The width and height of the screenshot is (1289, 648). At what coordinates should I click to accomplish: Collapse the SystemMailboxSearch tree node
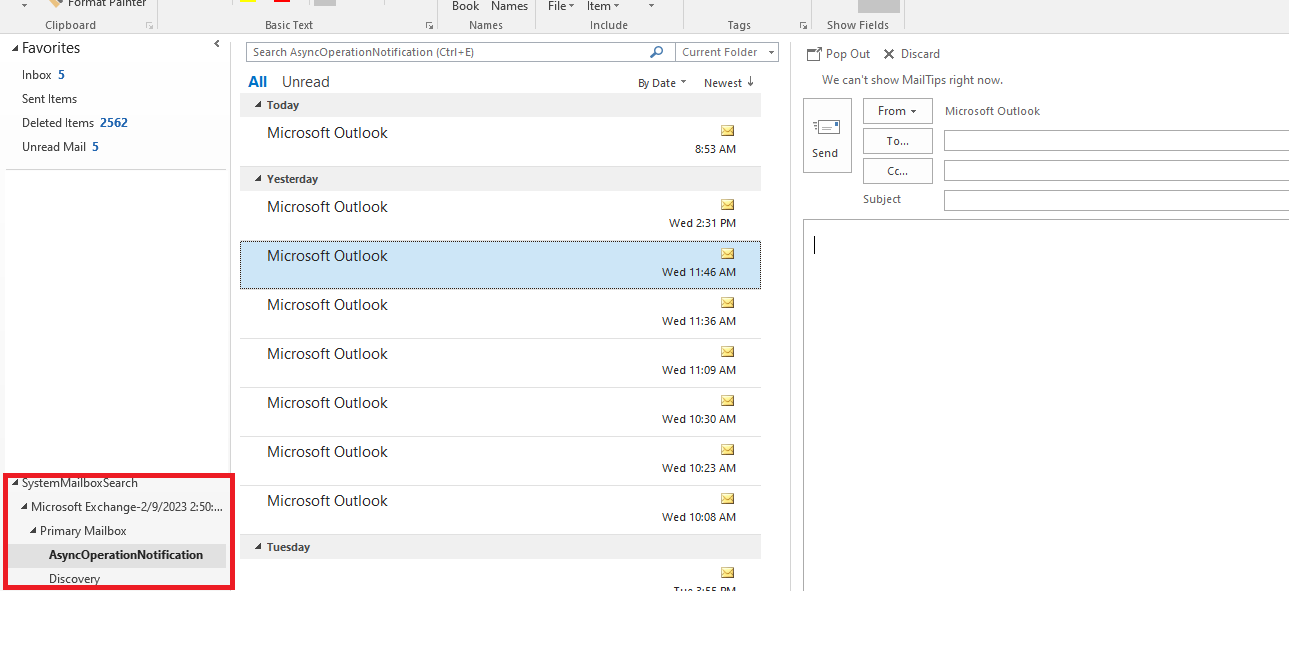(x=15, y=483)
